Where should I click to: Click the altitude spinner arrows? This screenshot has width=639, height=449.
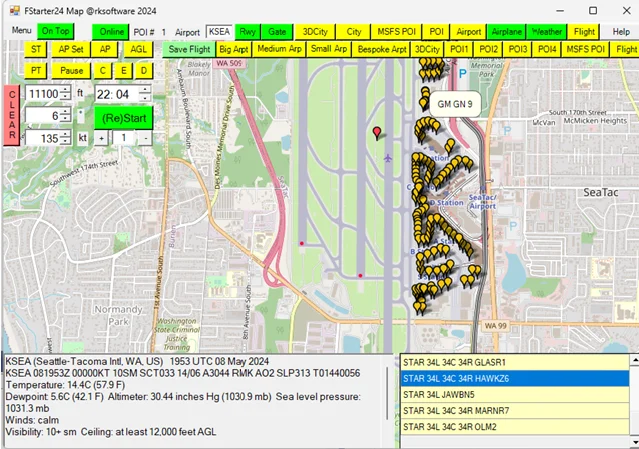65,94
